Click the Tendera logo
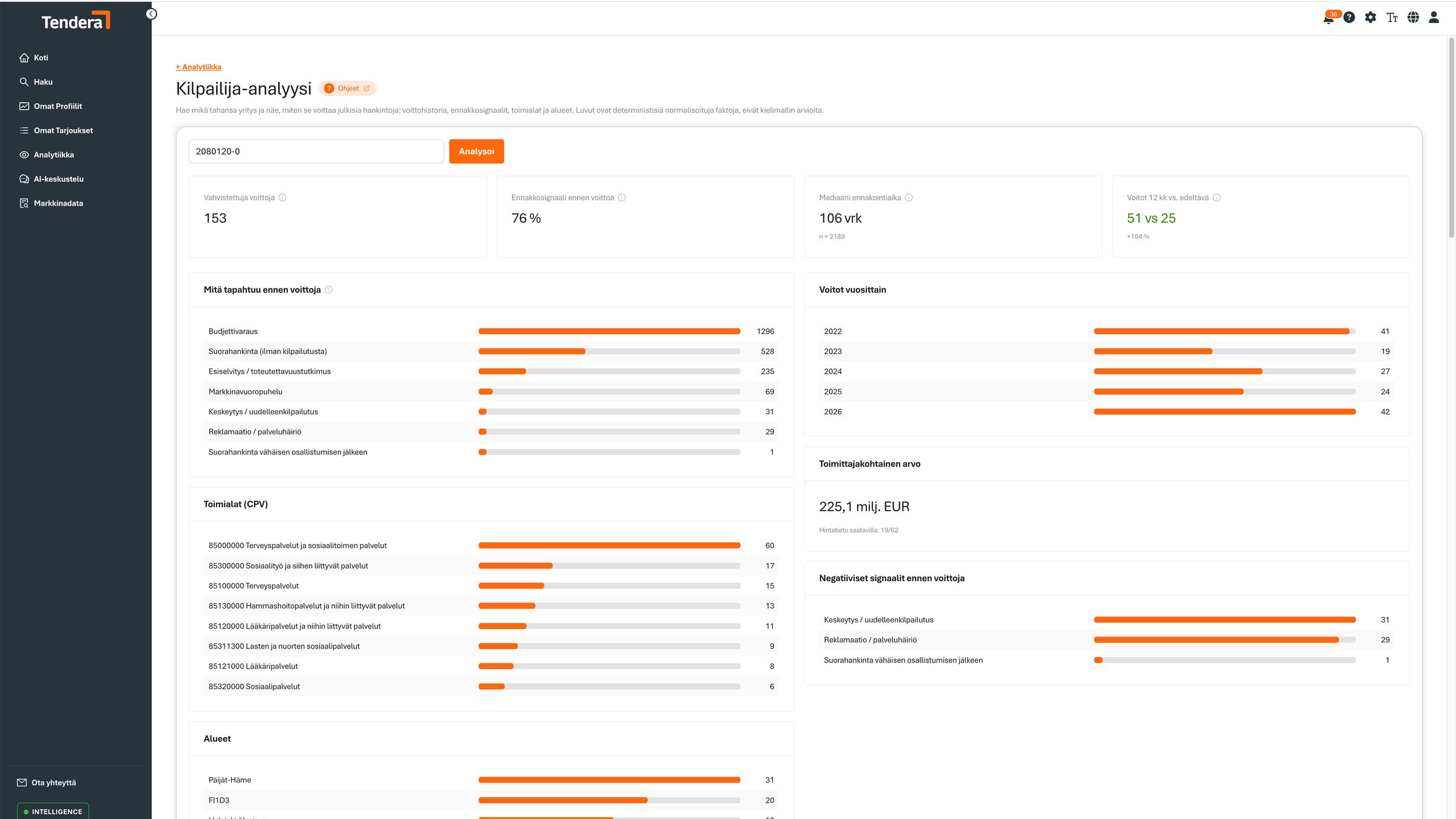This screenshot has height=819, width=1456. click(76, 21)
